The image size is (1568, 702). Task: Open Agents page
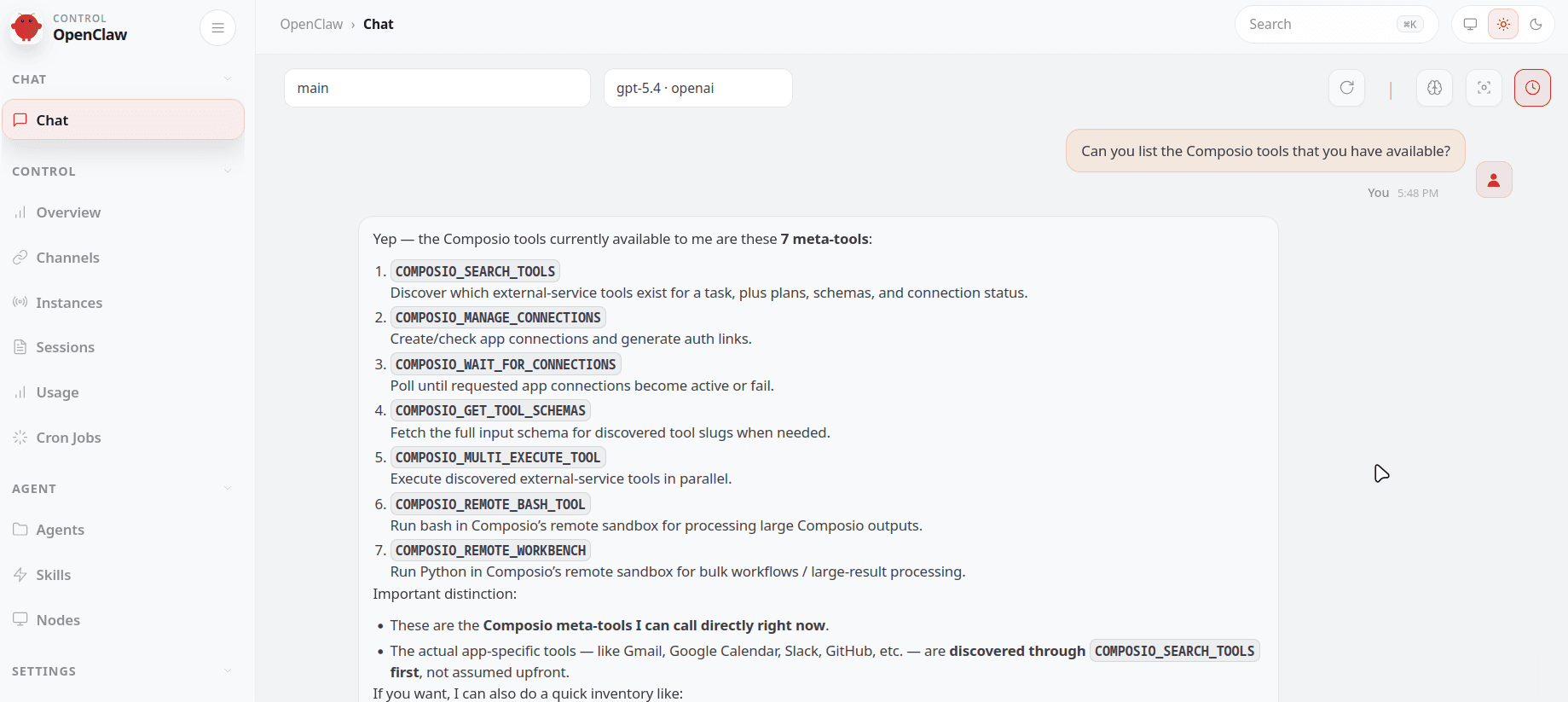coord(124,530)
